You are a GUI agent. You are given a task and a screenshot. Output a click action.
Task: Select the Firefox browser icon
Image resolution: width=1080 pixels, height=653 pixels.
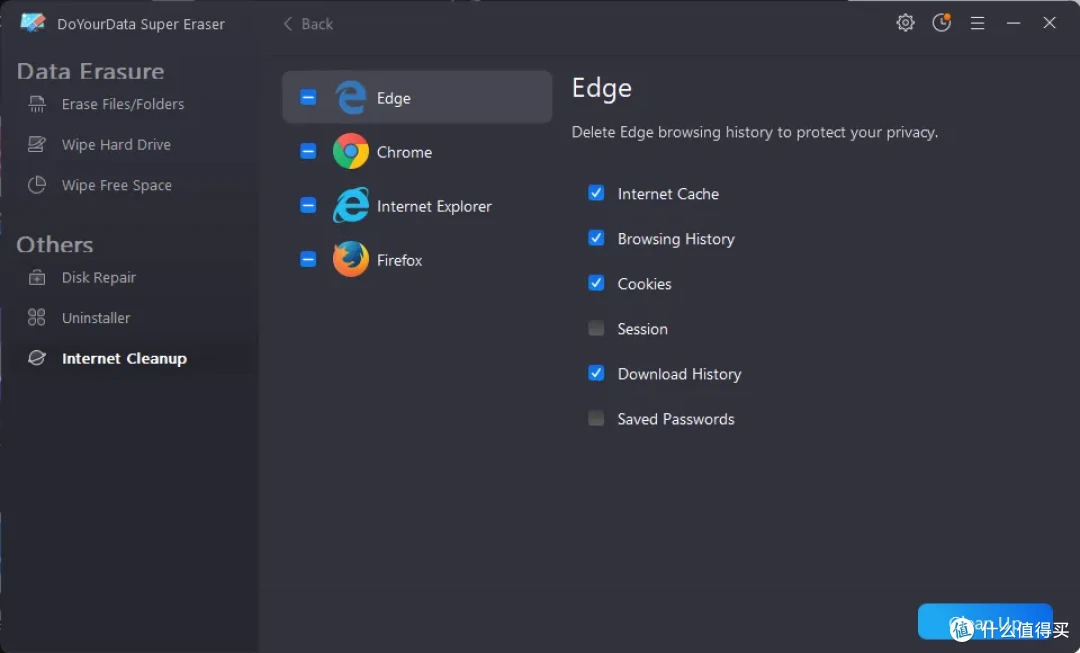[351, 259]
